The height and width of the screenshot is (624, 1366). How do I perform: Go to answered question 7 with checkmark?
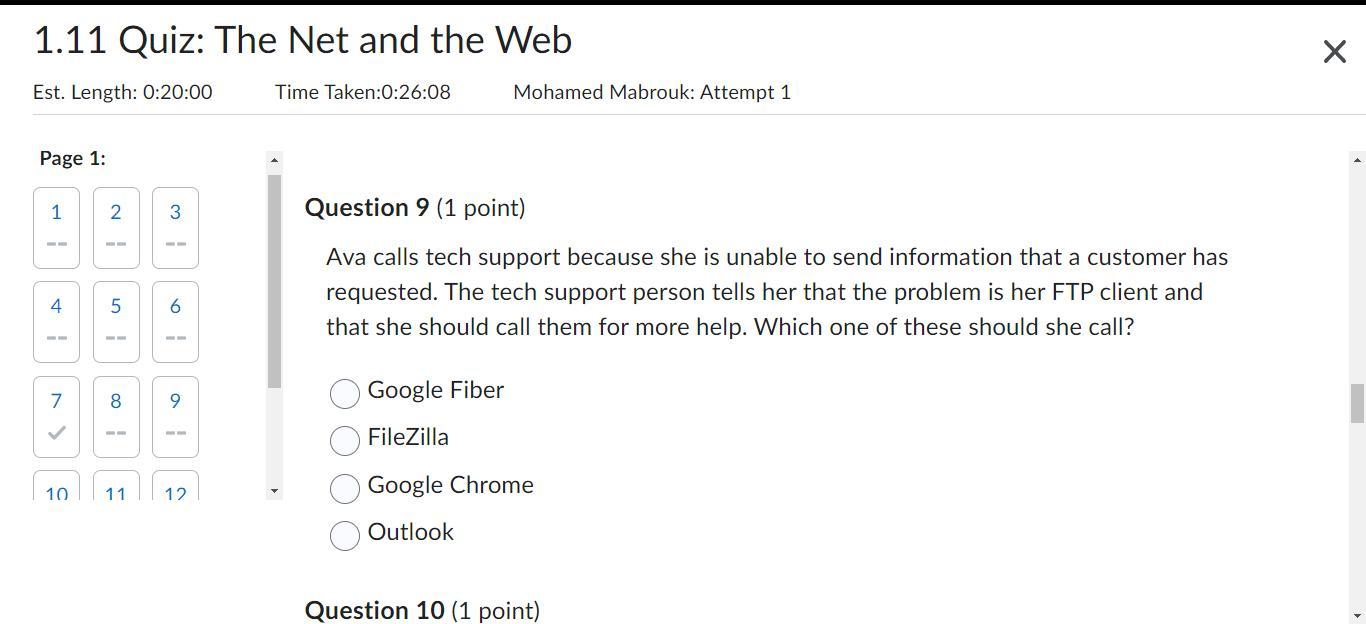56,416
